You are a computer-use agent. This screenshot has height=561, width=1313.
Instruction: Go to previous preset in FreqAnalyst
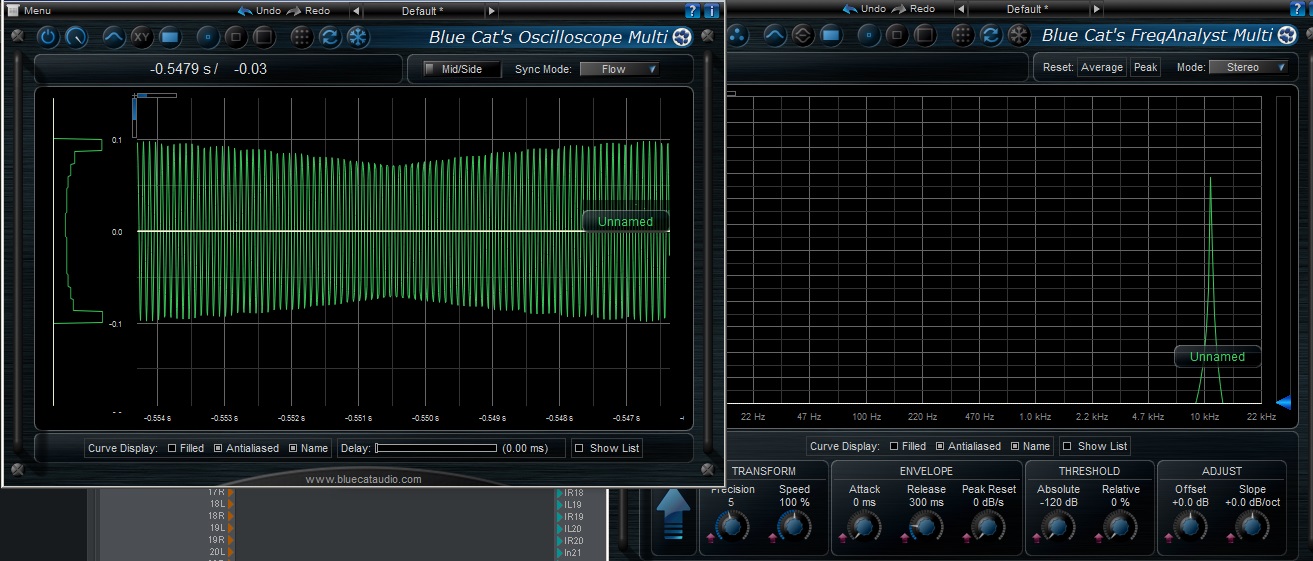[961, 9]
